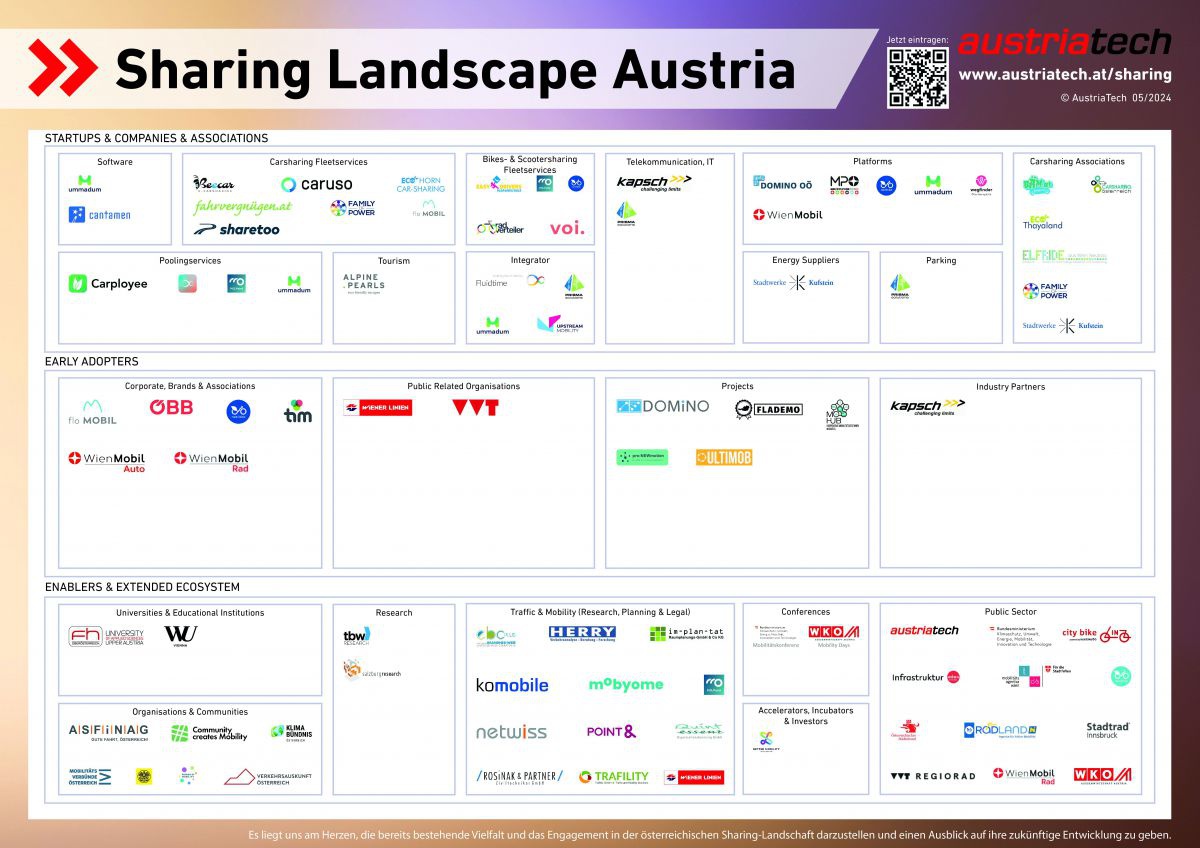Click the REGIORAD logo
Viewport: 1200px width, 848px height.
(x=932, y=776)
